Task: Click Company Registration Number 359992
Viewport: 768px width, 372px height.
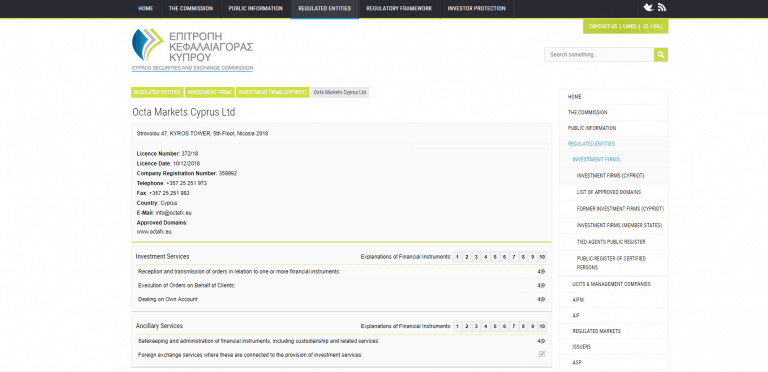Action: (187, 173)
